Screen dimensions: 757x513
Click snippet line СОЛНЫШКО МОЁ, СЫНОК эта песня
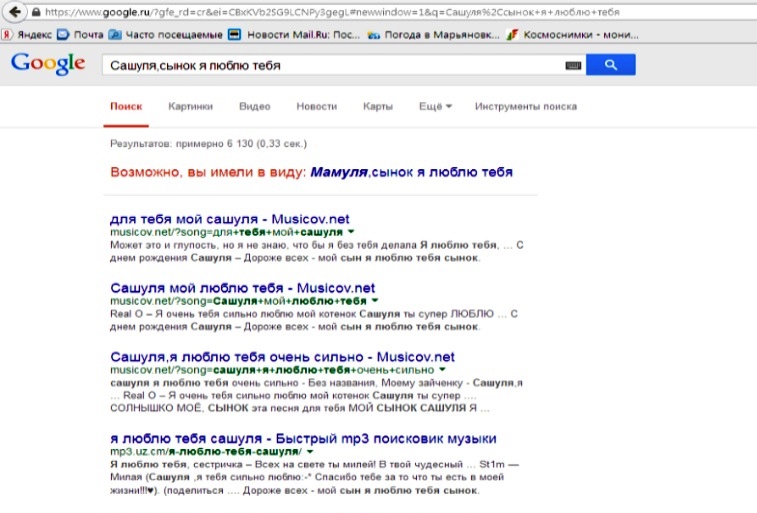coord(300,408)
